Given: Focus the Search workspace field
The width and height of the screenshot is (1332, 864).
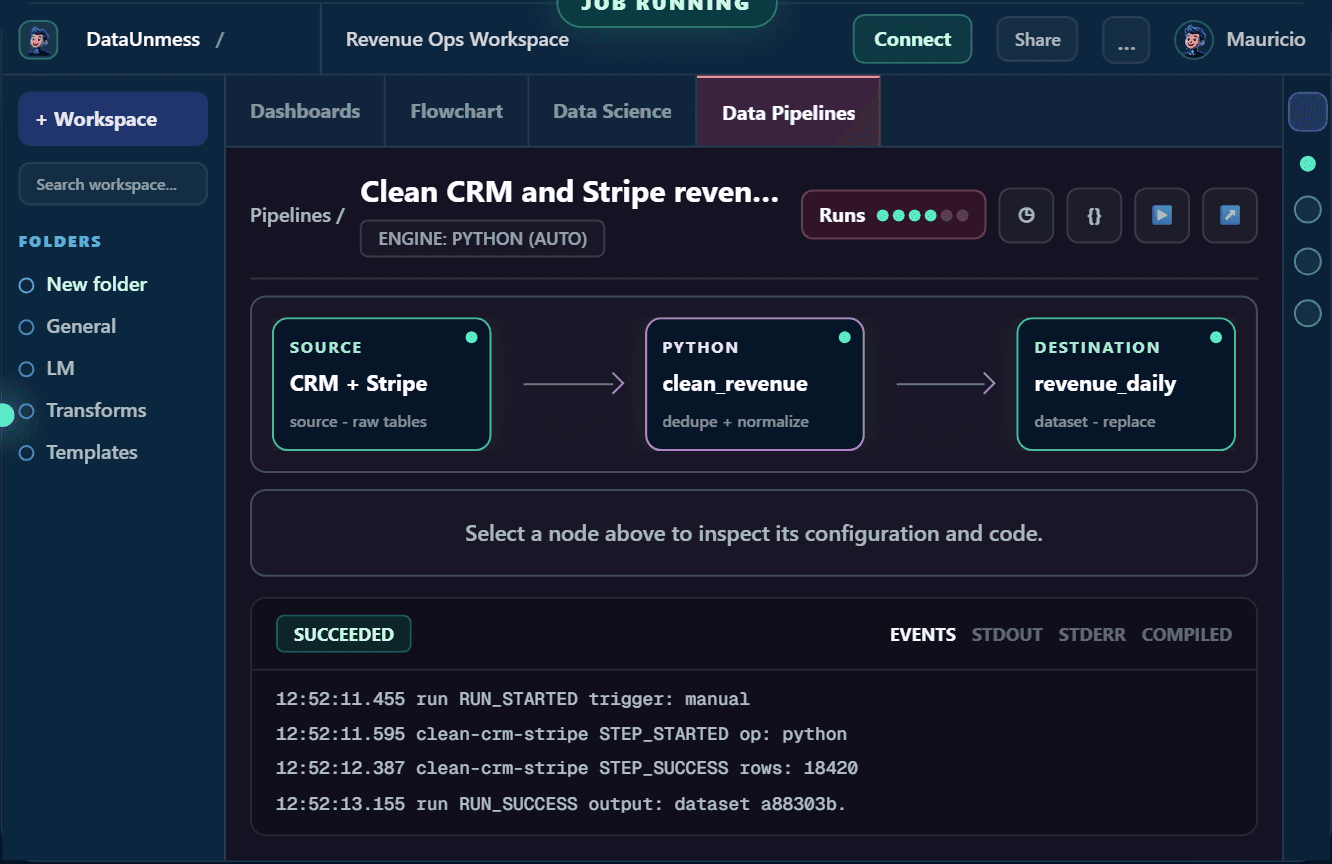Looking at the screenshot, I should [x=113, y=184].
